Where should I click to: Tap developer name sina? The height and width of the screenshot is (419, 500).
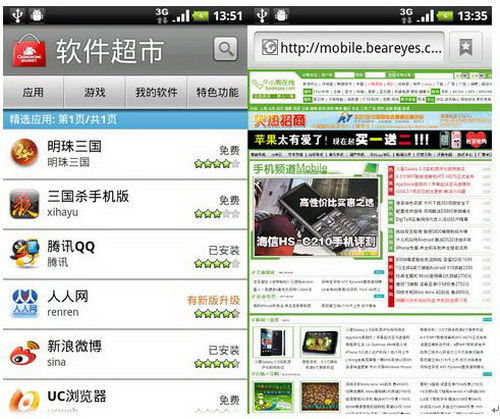tap(56, 362)
